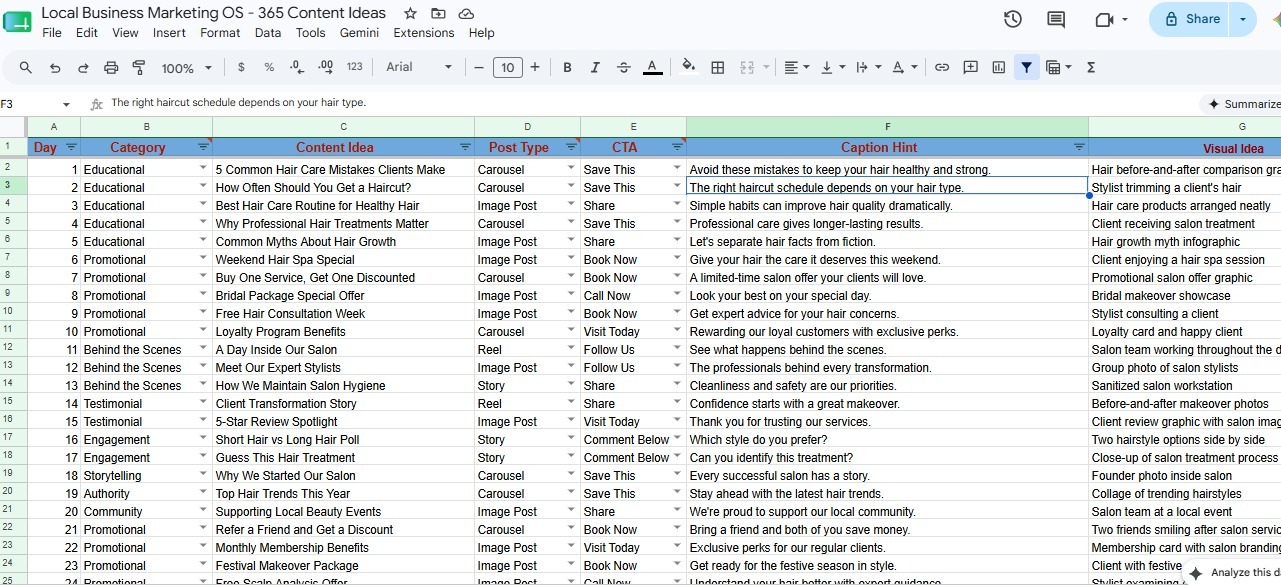Select cell "Top Hair Trends This Year"
The width and height of the screenshot is (1281, 585).
pyautogui.click(x=343, y=494)
